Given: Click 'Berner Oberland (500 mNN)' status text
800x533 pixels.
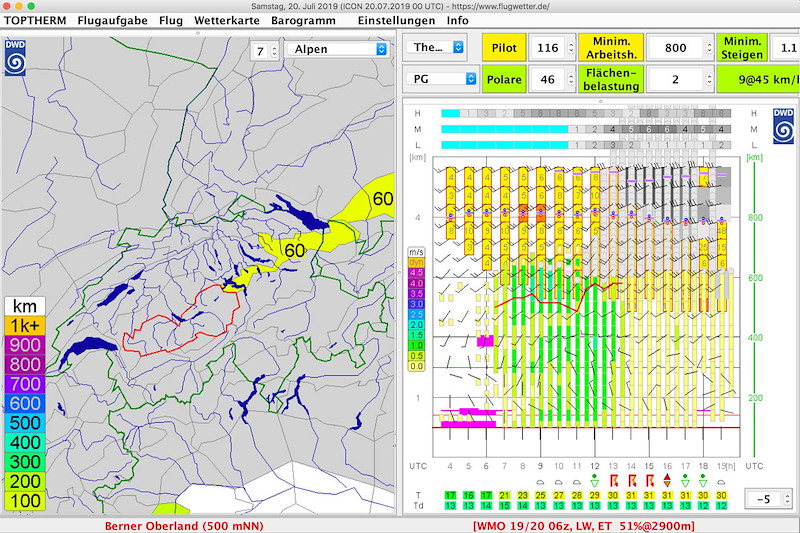Looking at the screenshot, I should coord(184,526).
